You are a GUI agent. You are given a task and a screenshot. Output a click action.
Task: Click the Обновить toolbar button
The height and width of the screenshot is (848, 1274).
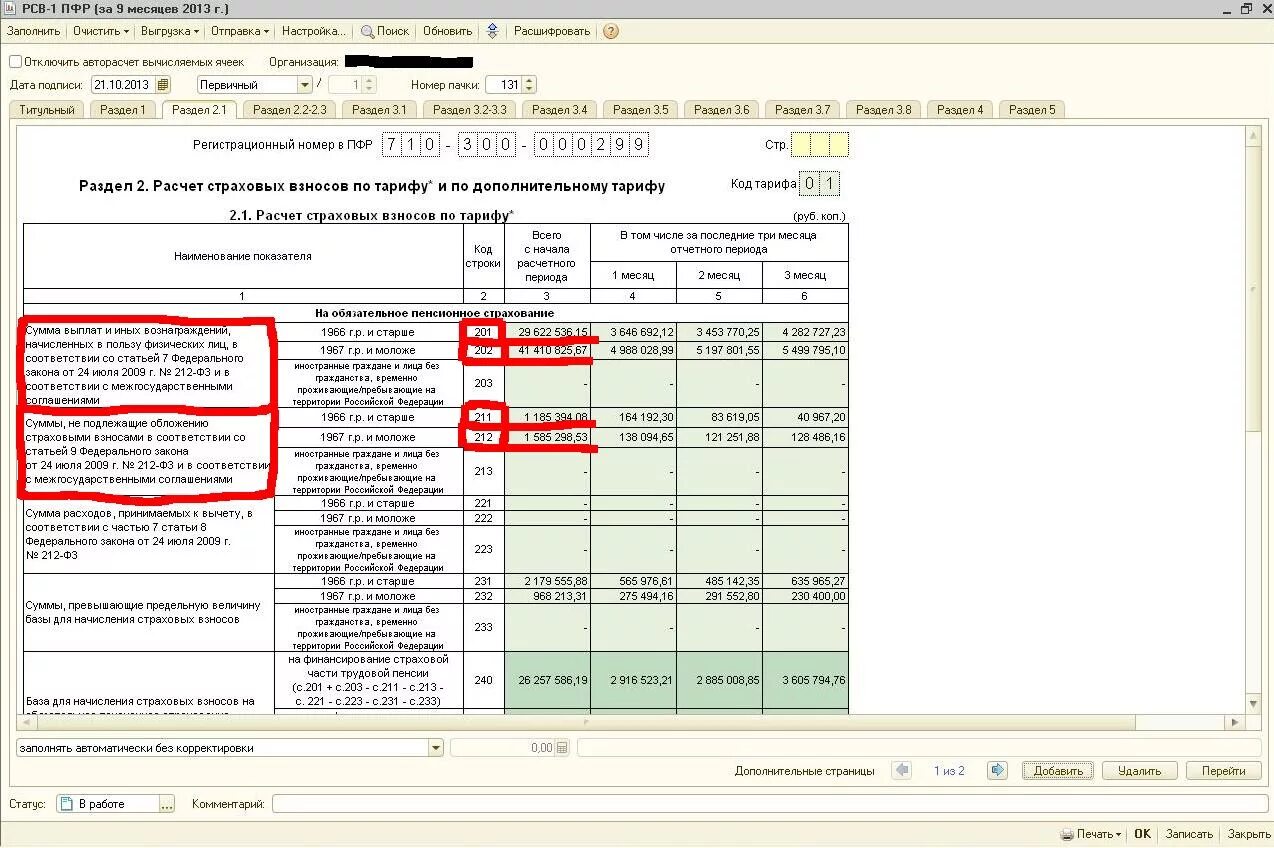[x=448, y=31]
